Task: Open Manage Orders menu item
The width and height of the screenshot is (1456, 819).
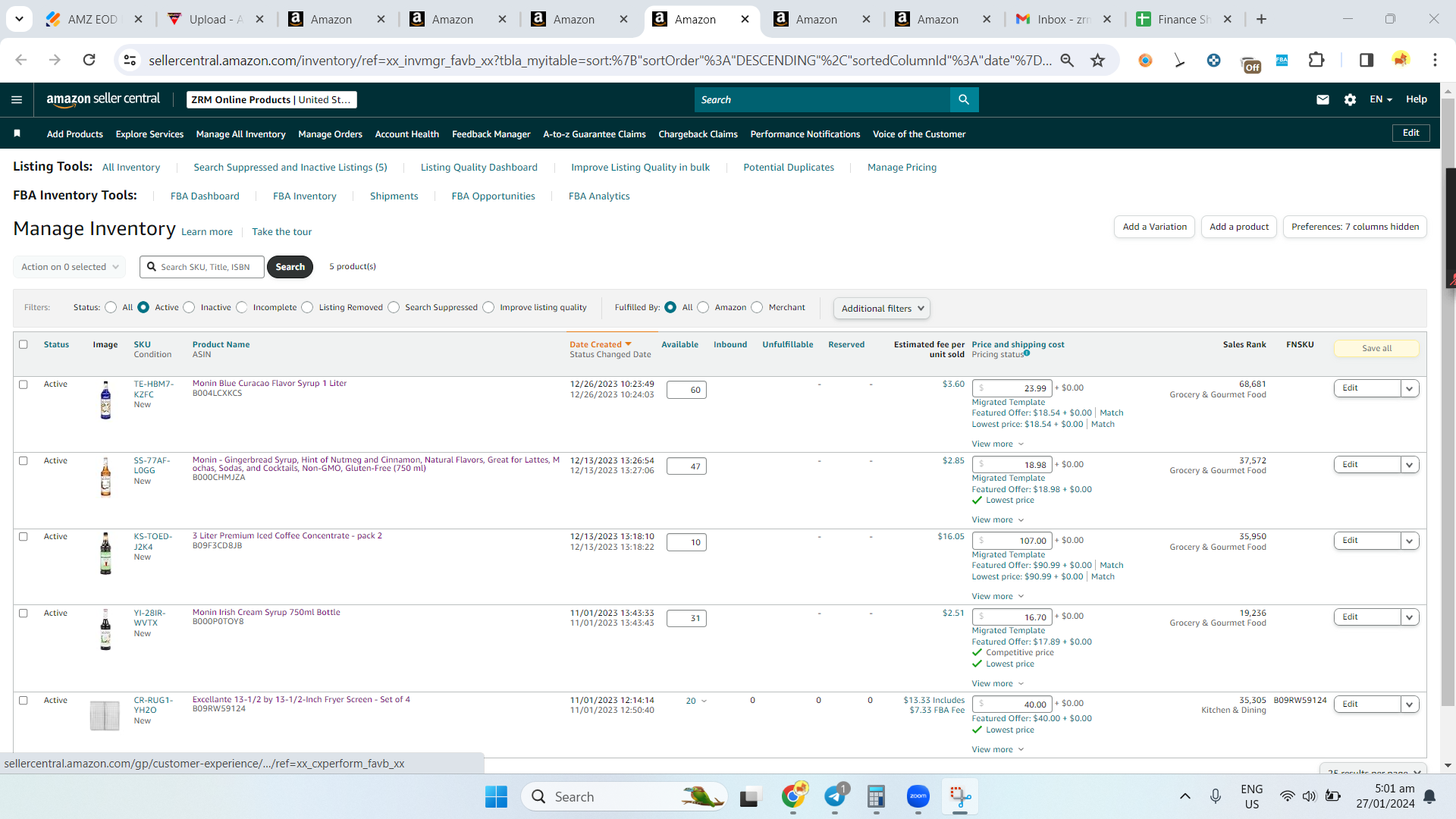Action: click(x=331, y=134)
